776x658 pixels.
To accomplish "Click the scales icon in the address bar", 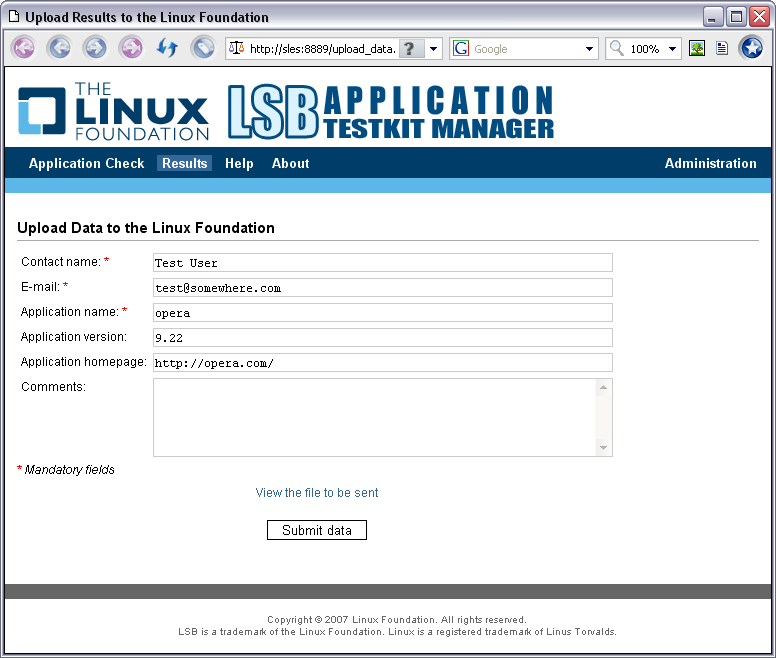I will pyautogui.click(x=237, y=48).
